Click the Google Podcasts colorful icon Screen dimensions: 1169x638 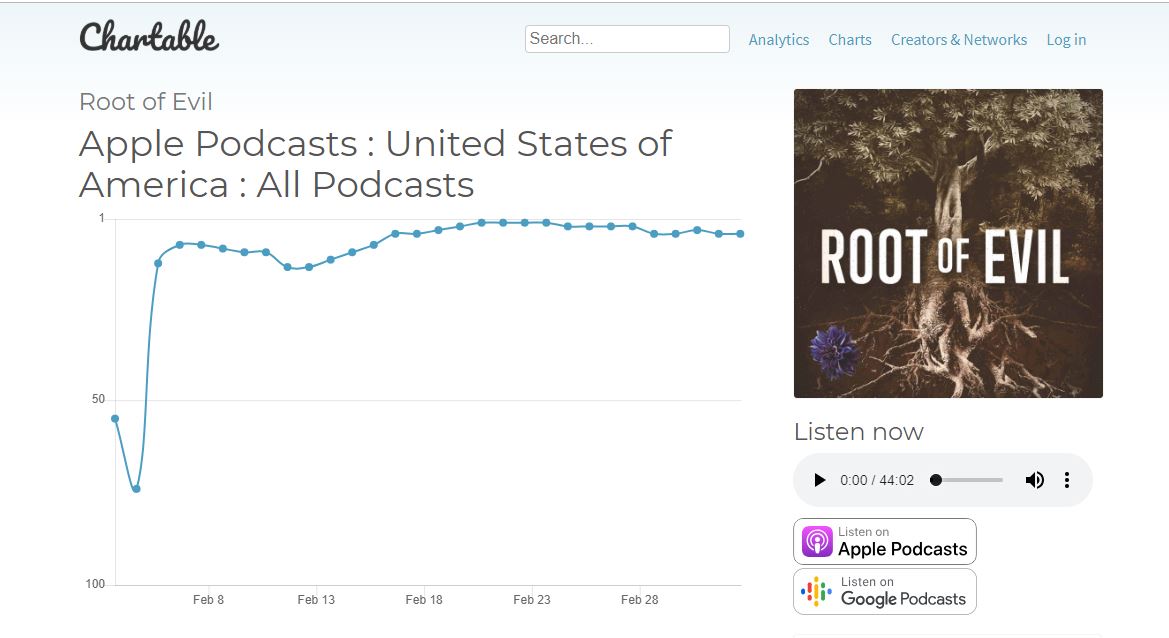817,591
